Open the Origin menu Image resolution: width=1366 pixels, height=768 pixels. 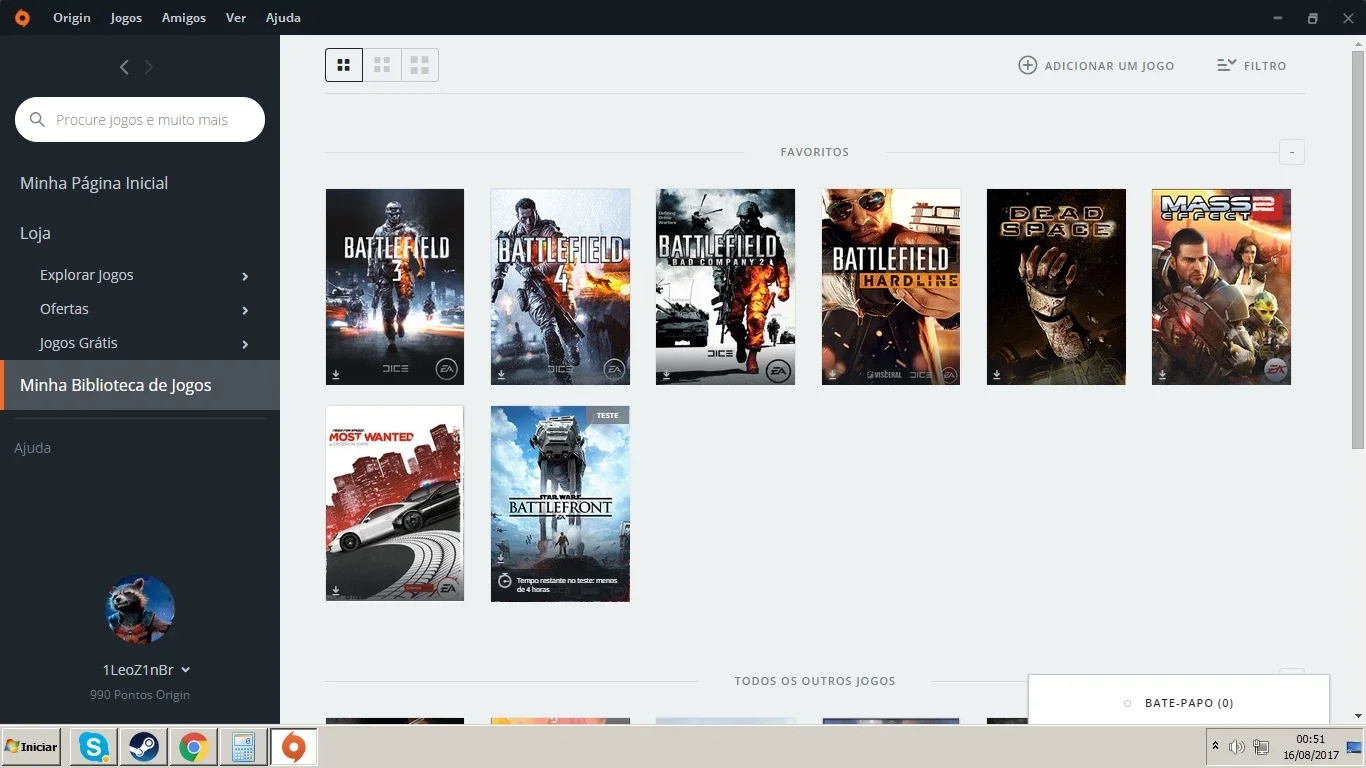pos(72,18)
